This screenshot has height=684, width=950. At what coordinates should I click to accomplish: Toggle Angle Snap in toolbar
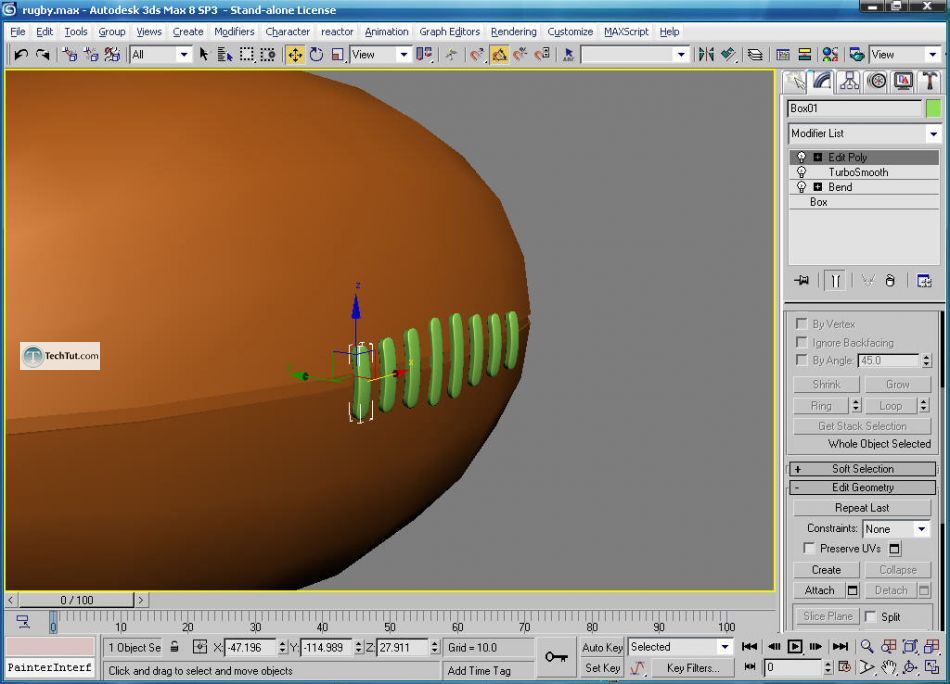499,55
